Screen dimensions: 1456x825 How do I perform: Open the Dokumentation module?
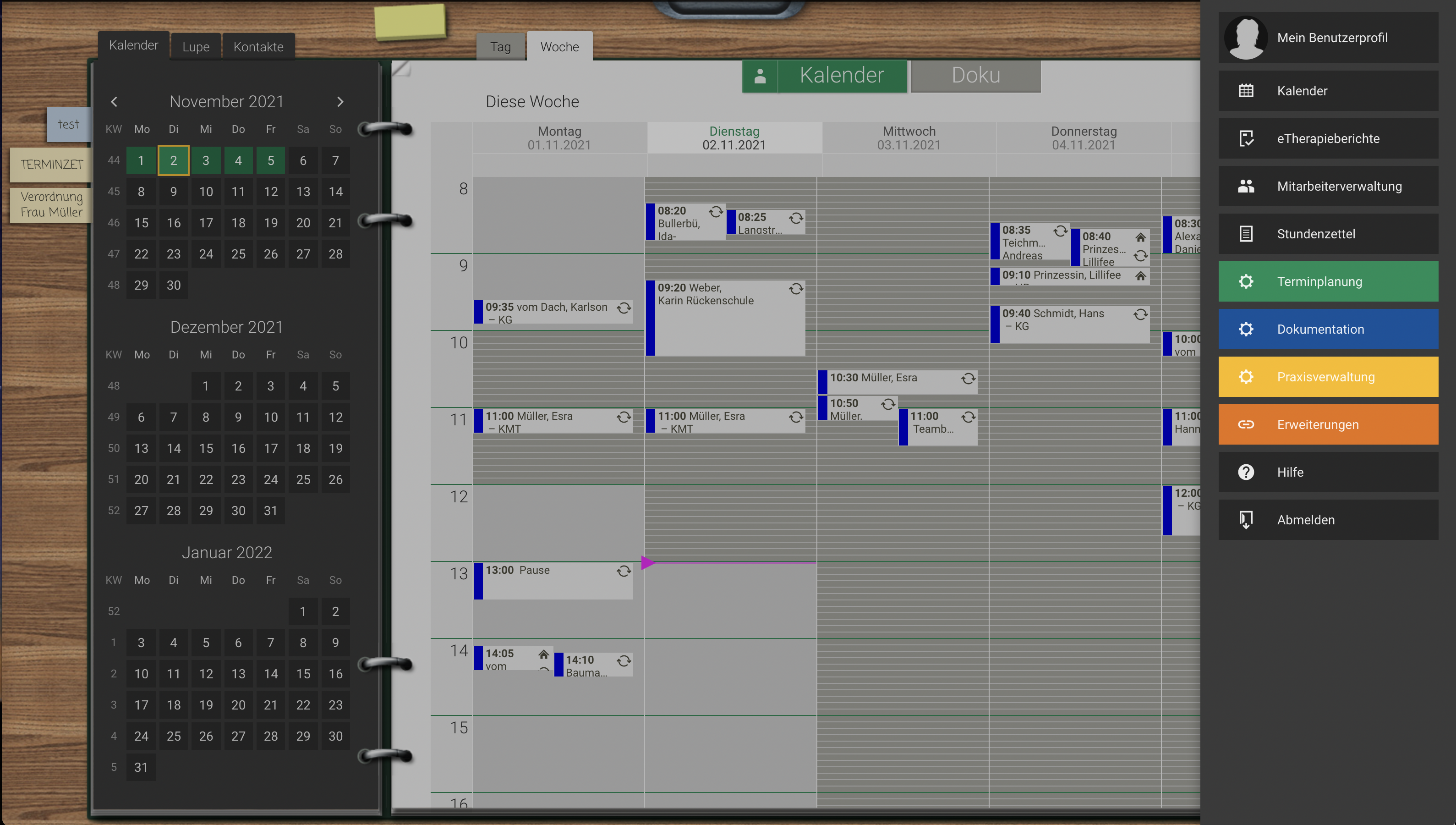[x=1327, y=329]
